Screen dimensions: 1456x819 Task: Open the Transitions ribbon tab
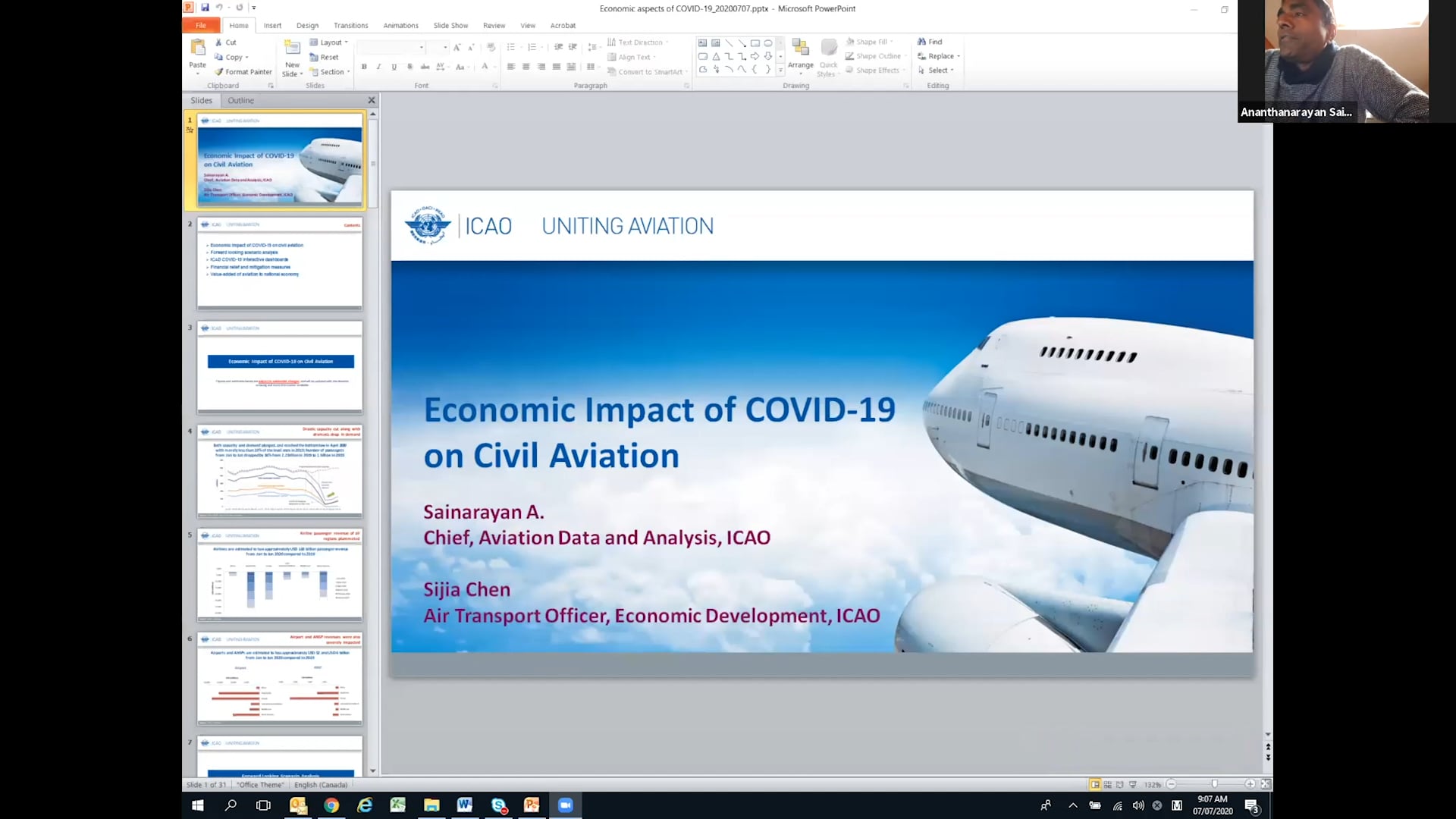(x=350, y=25)
